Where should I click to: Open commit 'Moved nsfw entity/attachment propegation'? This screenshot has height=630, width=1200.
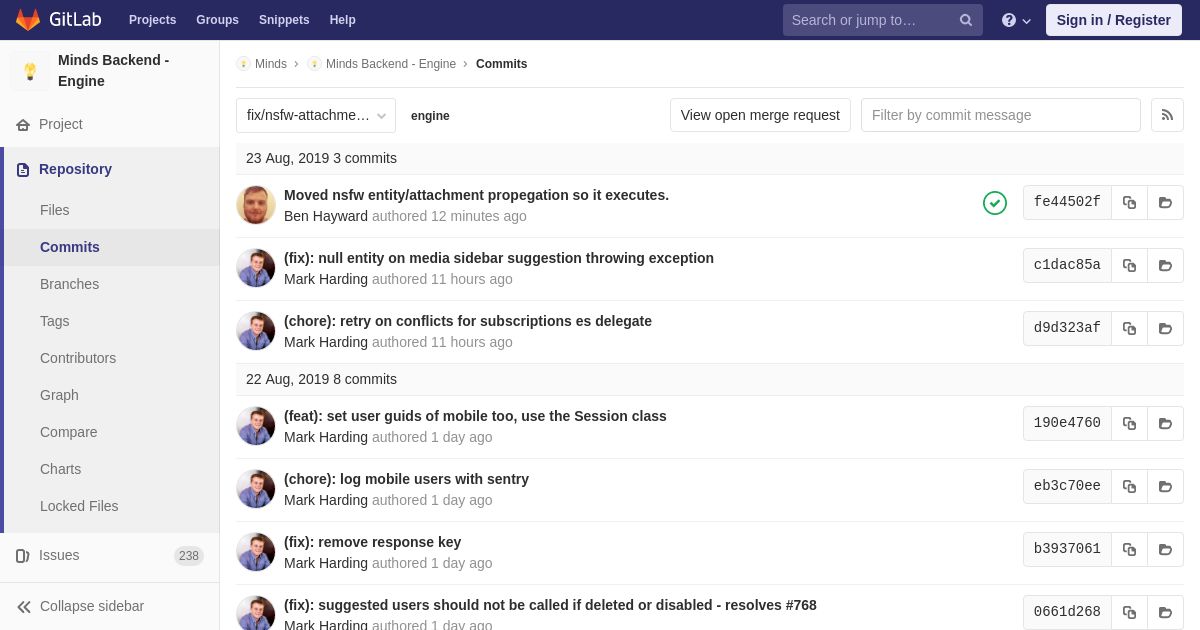tap(476, 195)
